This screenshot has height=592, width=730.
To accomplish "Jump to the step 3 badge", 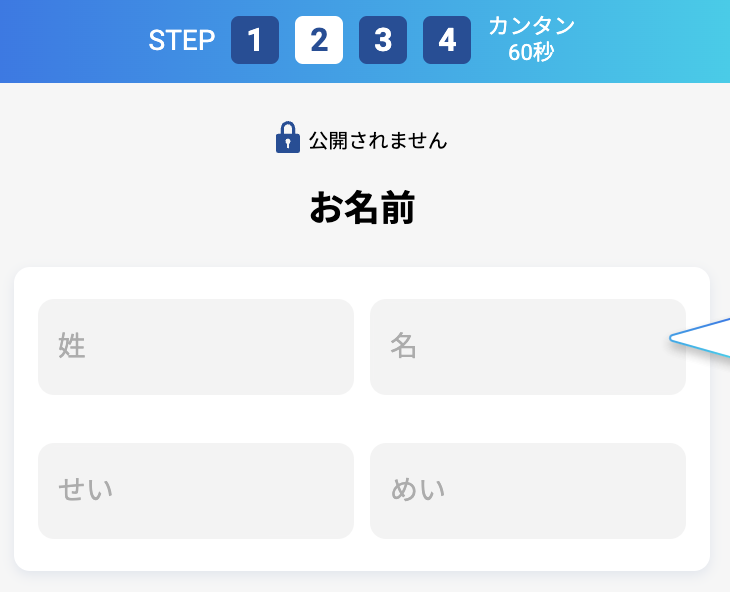I will [x=383, y=40].
